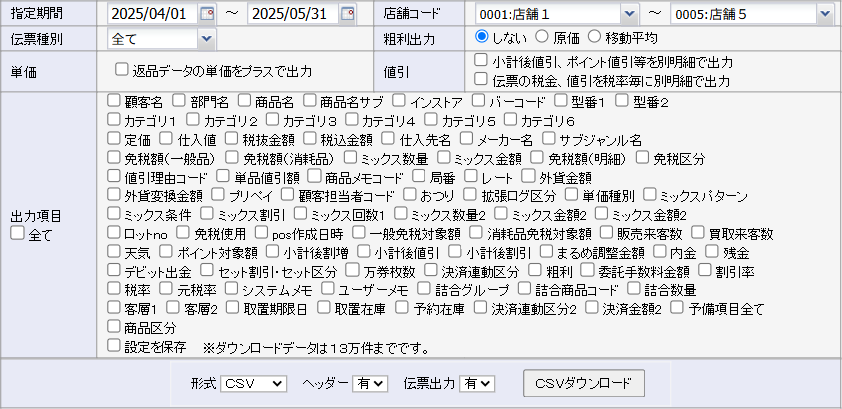
Task: Check the インストア checkbox
Action: pos(398,100)
